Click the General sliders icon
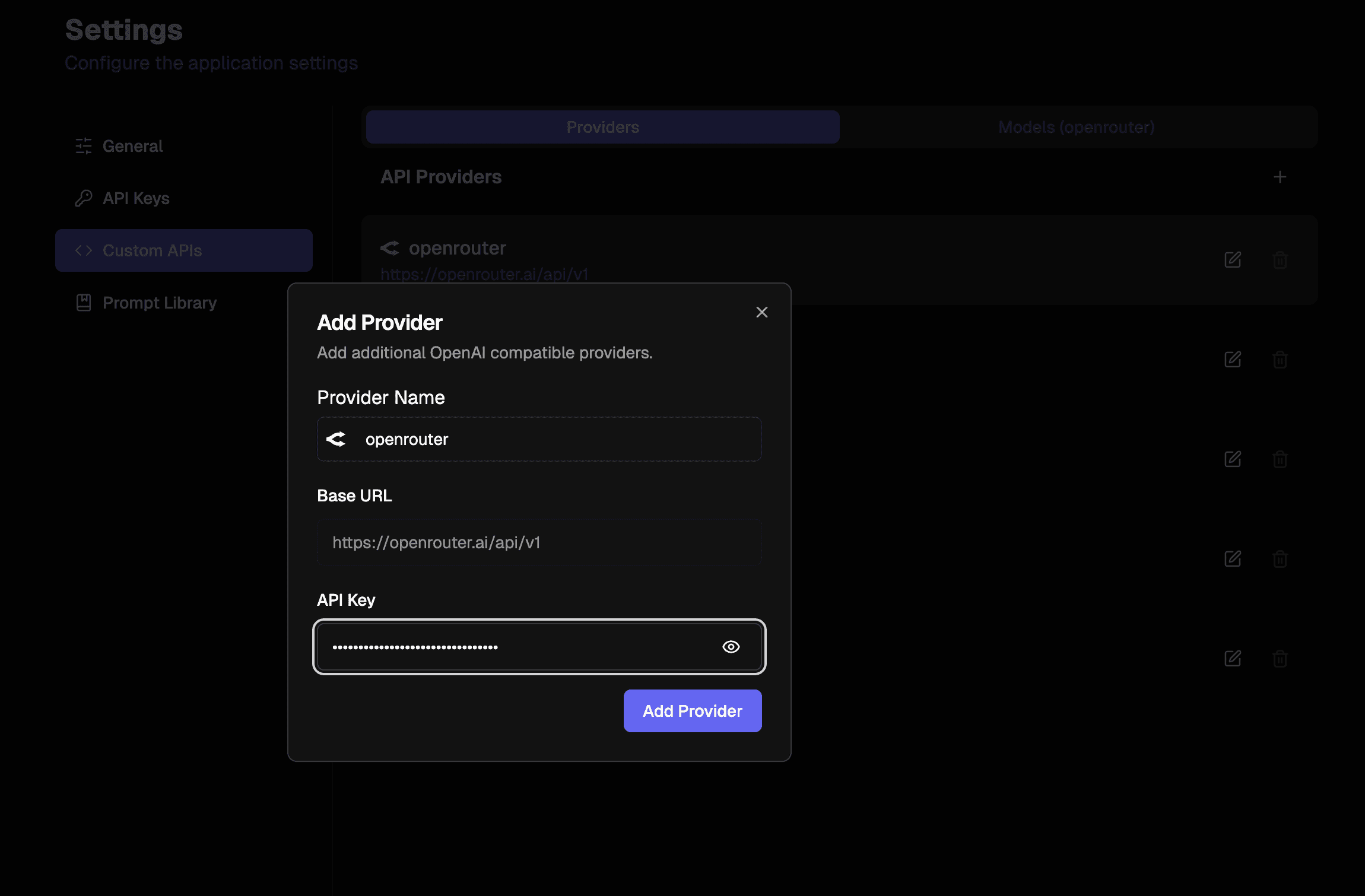1365x896 pixels. click(x=84, y=146)
